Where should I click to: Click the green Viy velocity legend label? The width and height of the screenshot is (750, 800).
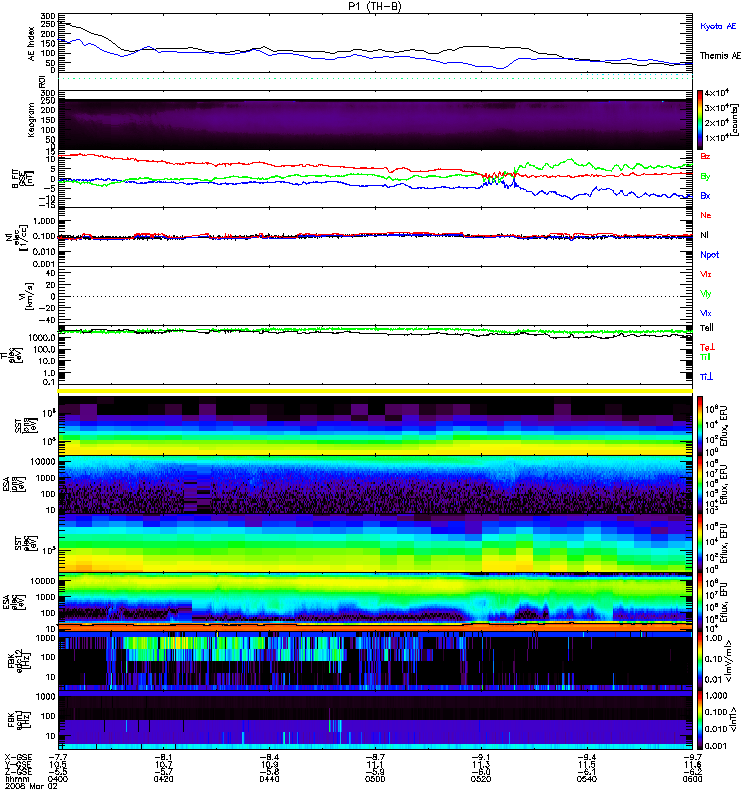click(706, 294)
